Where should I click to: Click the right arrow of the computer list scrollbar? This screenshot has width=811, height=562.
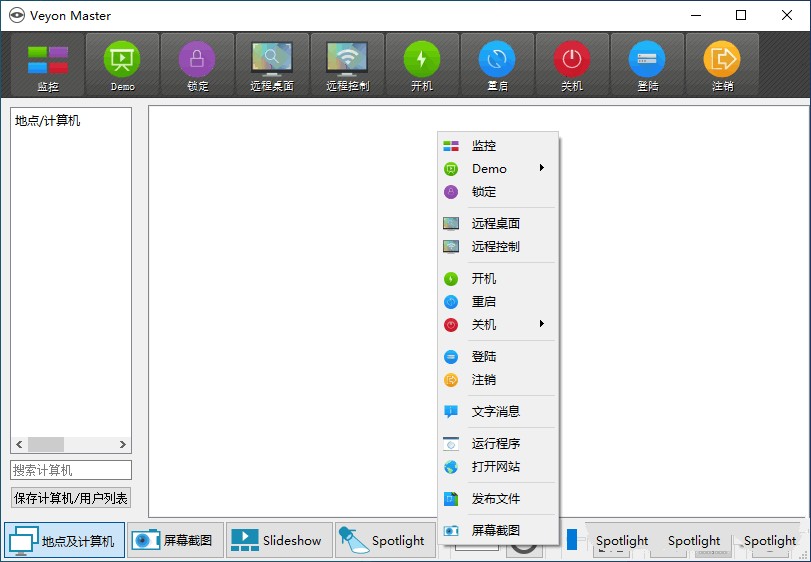(123, 445)
